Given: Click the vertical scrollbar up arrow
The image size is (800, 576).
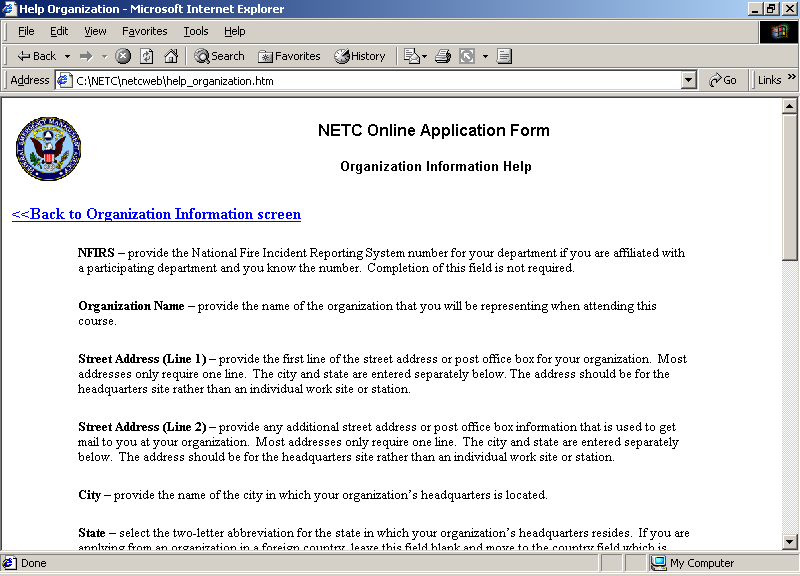Looking at the screenshot, I should [x=789, y=106].
